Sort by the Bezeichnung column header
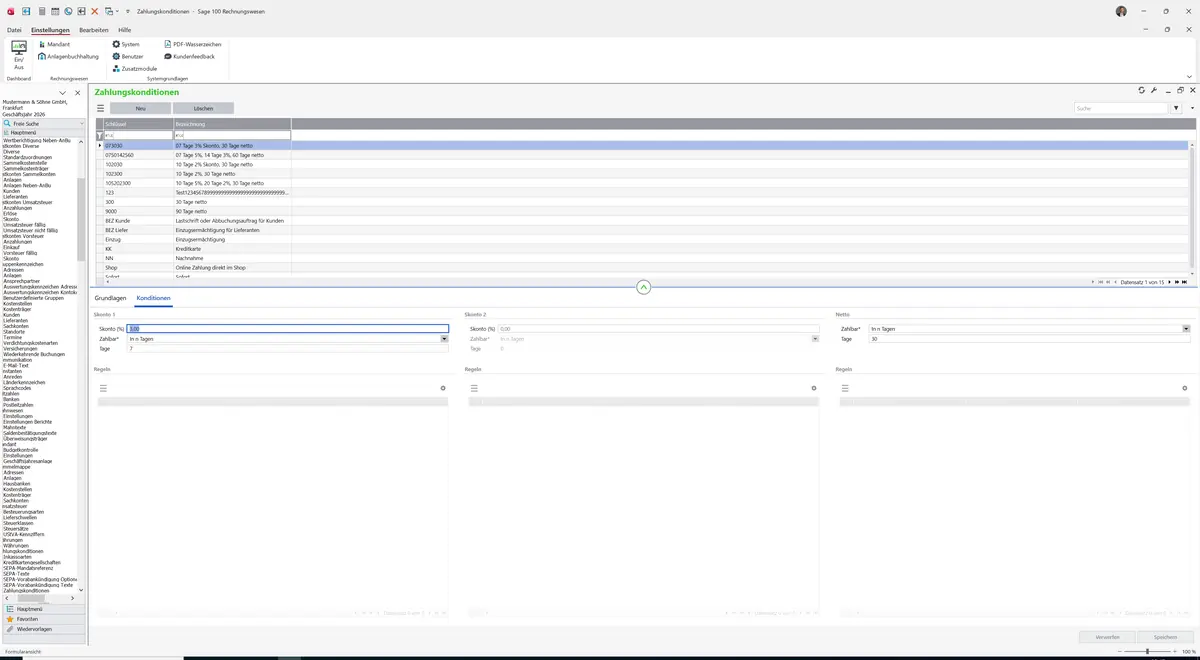Screen dimensions: 1200x660 (x=232, y=124)
